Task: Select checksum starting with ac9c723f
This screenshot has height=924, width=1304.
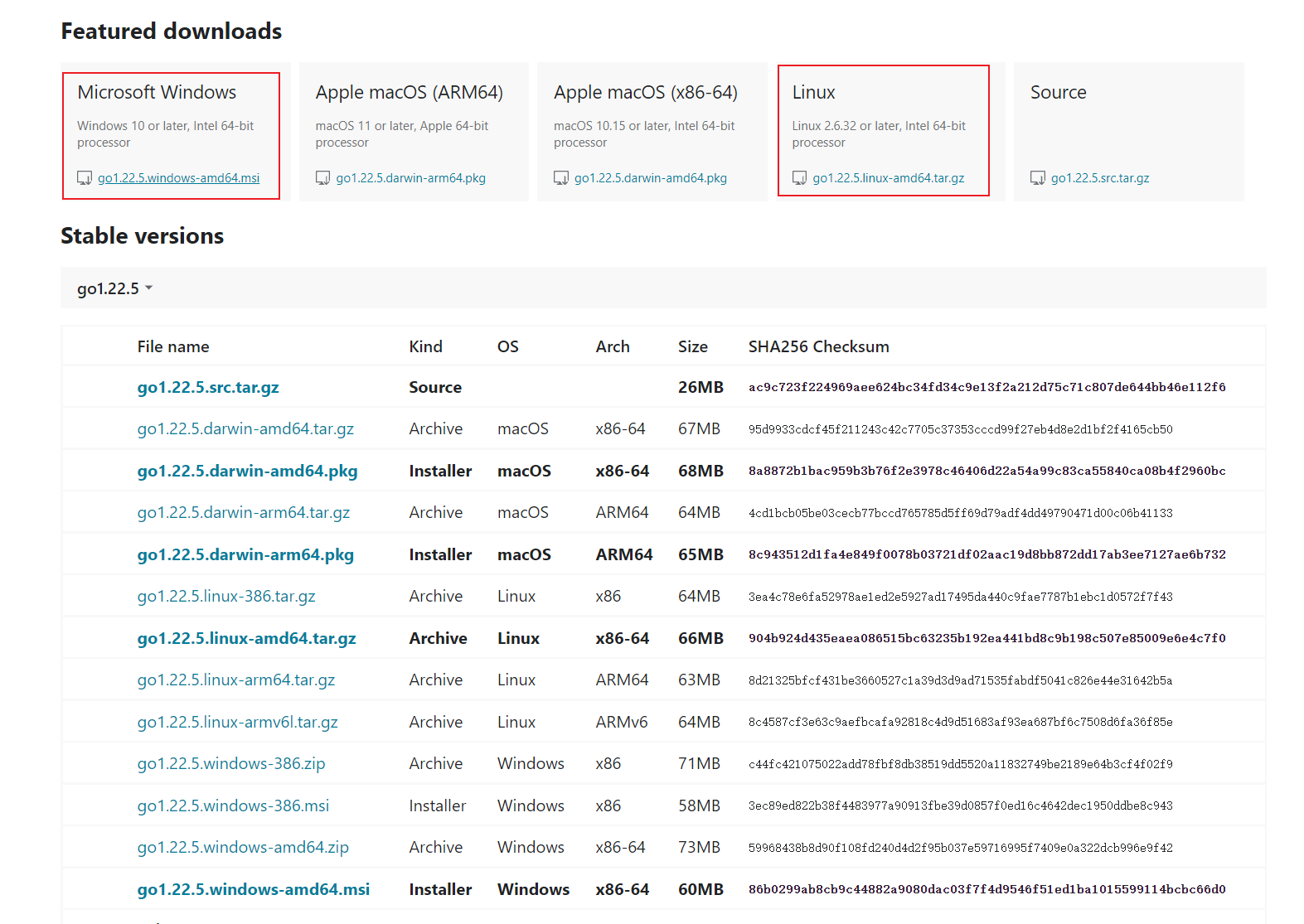Action: coord(987,387)
